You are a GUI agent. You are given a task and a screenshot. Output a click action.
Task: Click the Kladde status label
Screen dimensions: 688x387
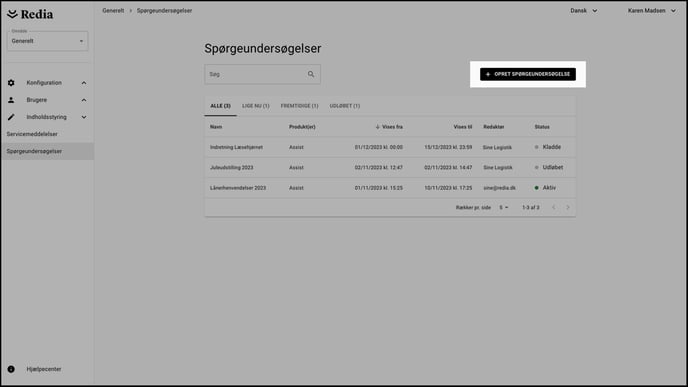click(x=552, y=147)
